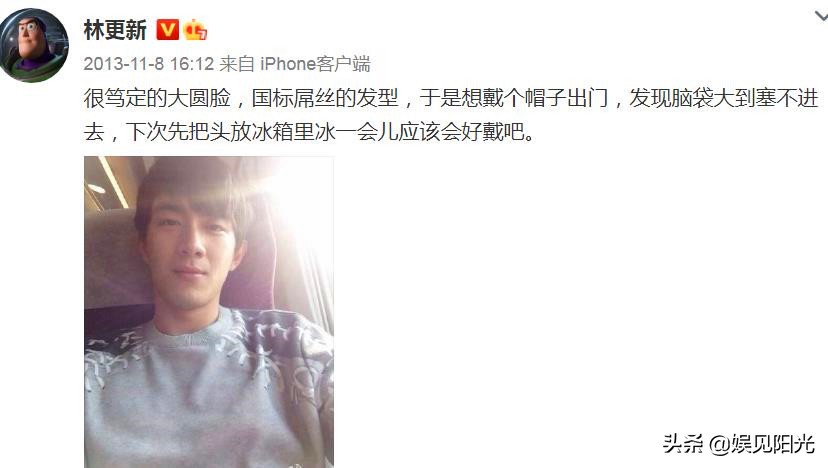
Task: Open the 2013-11-8 16:12 timestamp link
Action: [x=148, y=64]
